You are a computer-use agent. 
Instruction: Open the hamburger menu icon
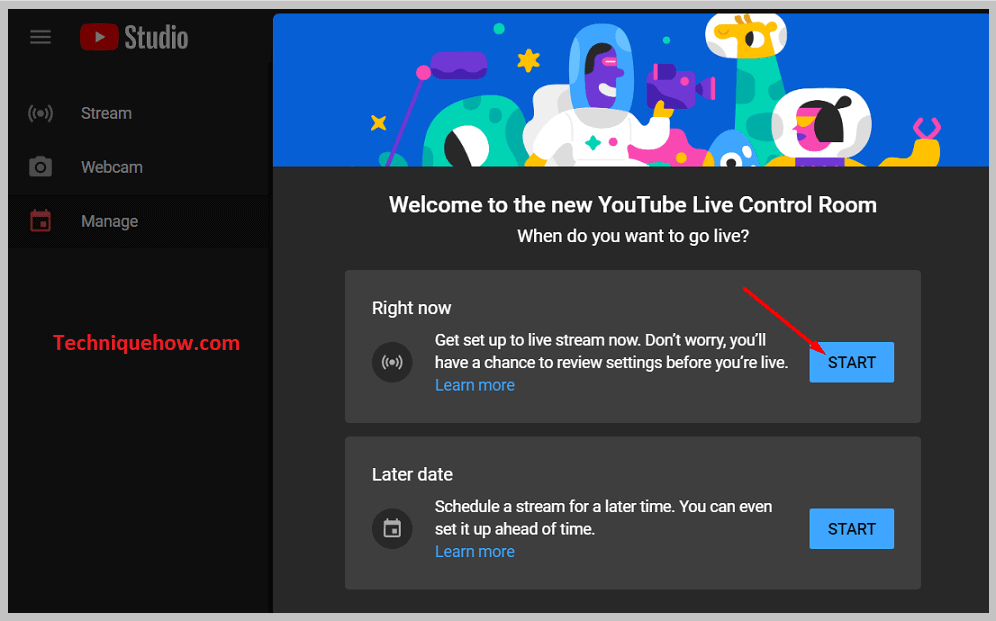click(40, 37)
